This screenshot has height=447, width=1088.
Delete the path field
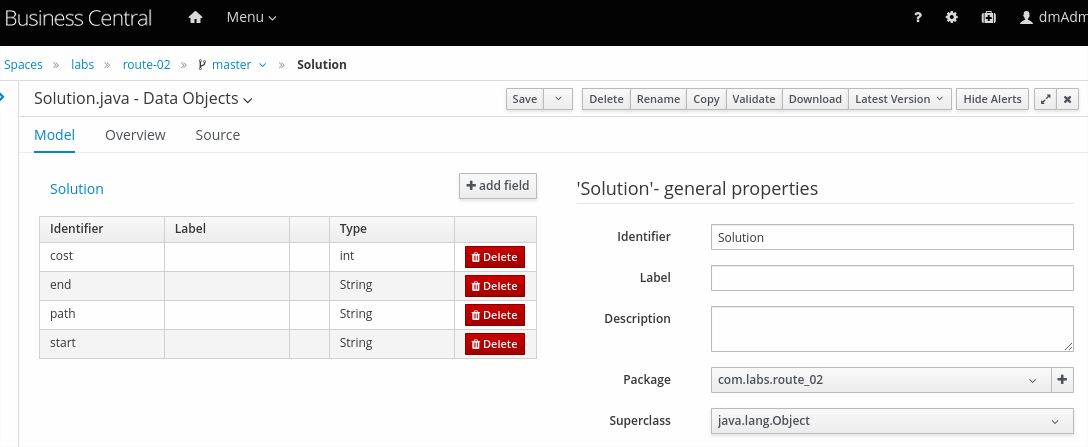[x=494, y=315]
